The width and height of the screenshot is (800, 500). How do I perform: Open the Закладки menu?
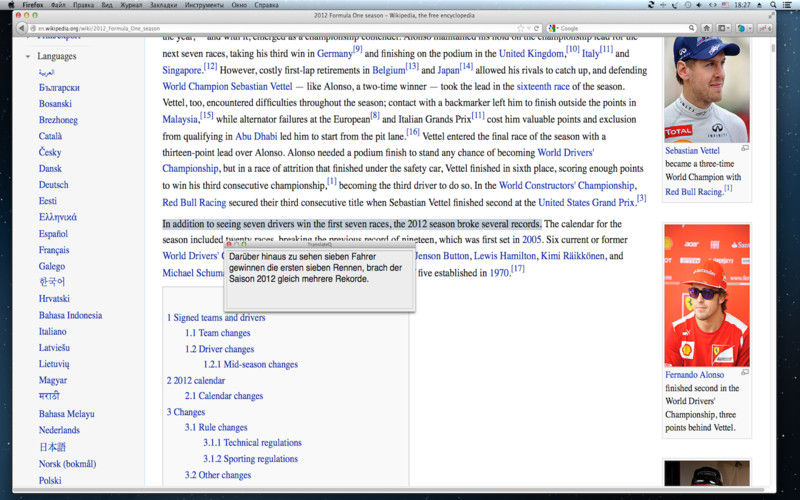point(163,5)
